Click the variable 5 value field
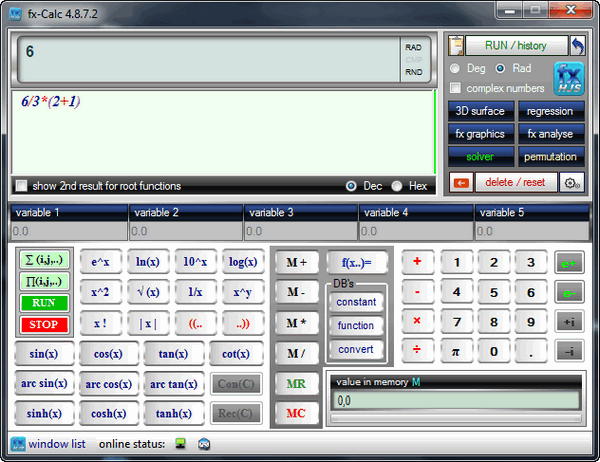This screenshot has height=462, width=600. click(x=532, y=231)
